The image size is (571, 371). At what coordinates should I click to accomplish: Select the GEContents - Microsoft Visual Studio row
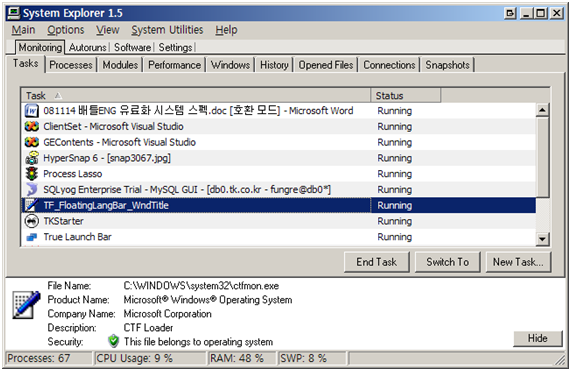point(279,142)
